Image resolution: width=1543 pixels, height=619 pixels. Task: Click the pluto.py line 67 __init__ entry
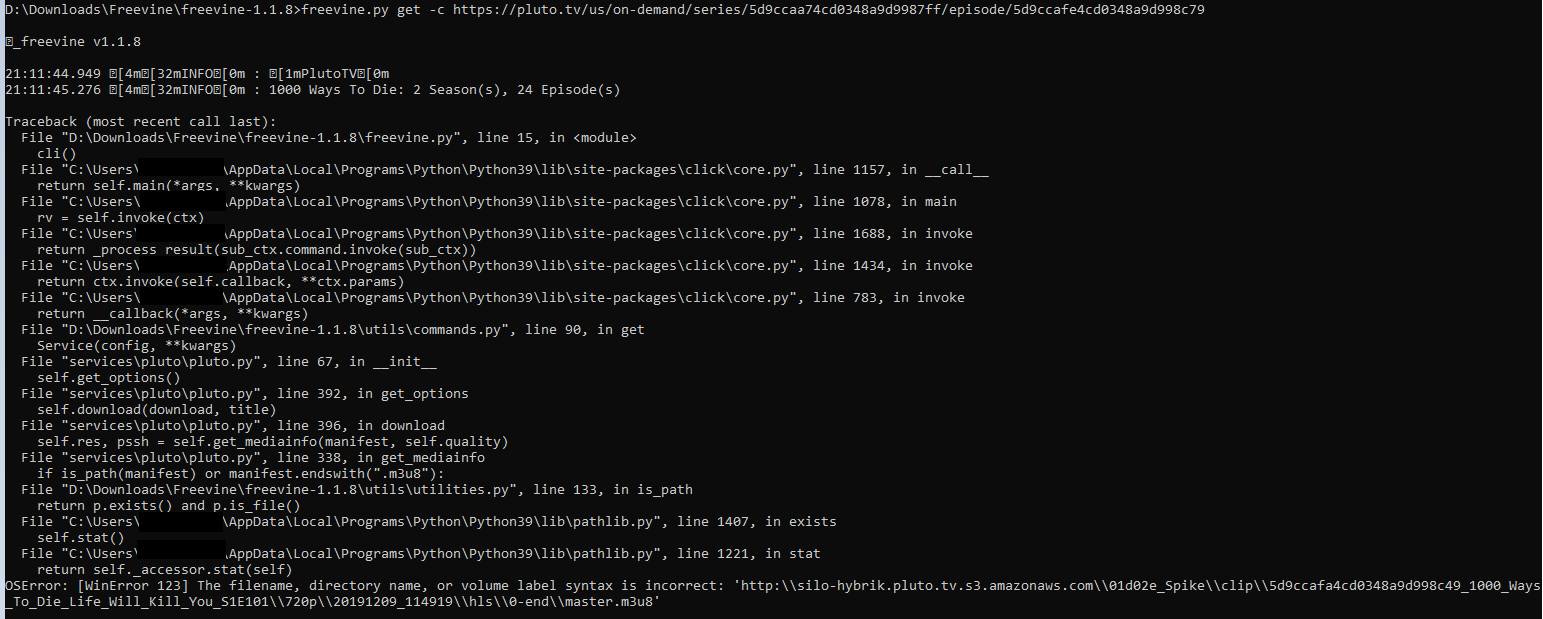tap(229, 361)
